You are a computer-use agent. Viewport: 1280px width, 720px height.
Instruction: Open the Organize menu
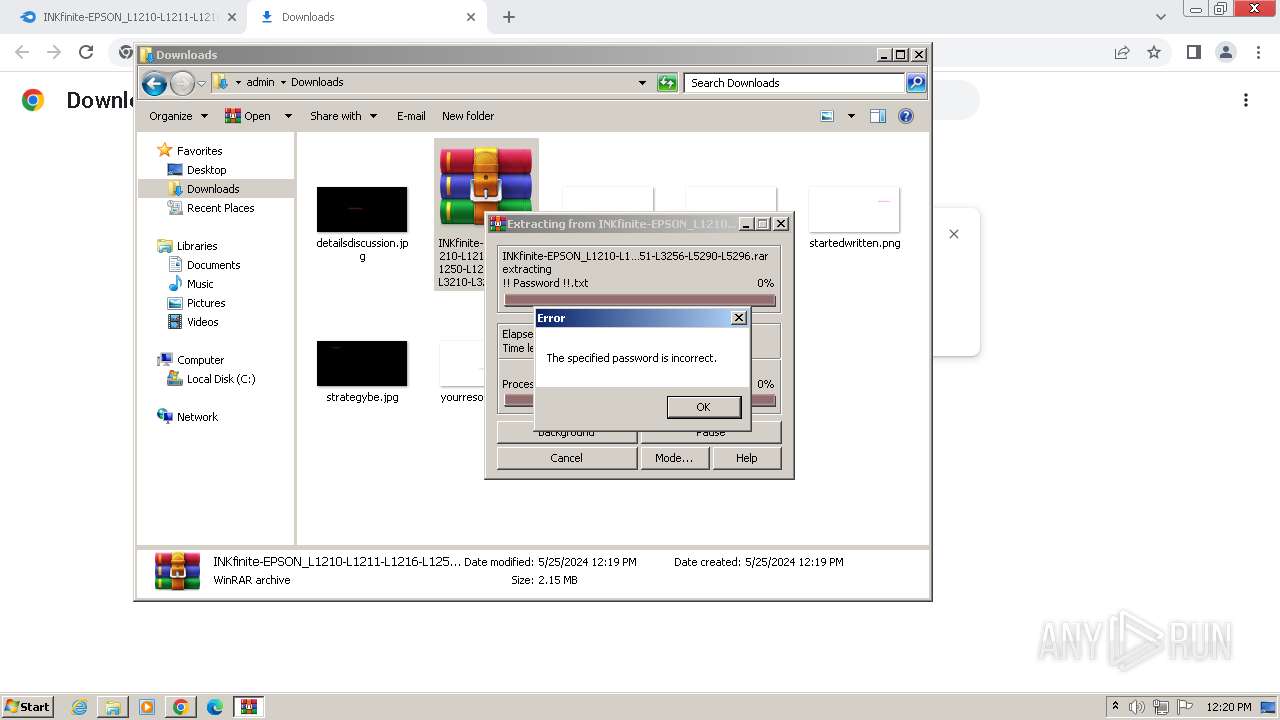point(178,116)
